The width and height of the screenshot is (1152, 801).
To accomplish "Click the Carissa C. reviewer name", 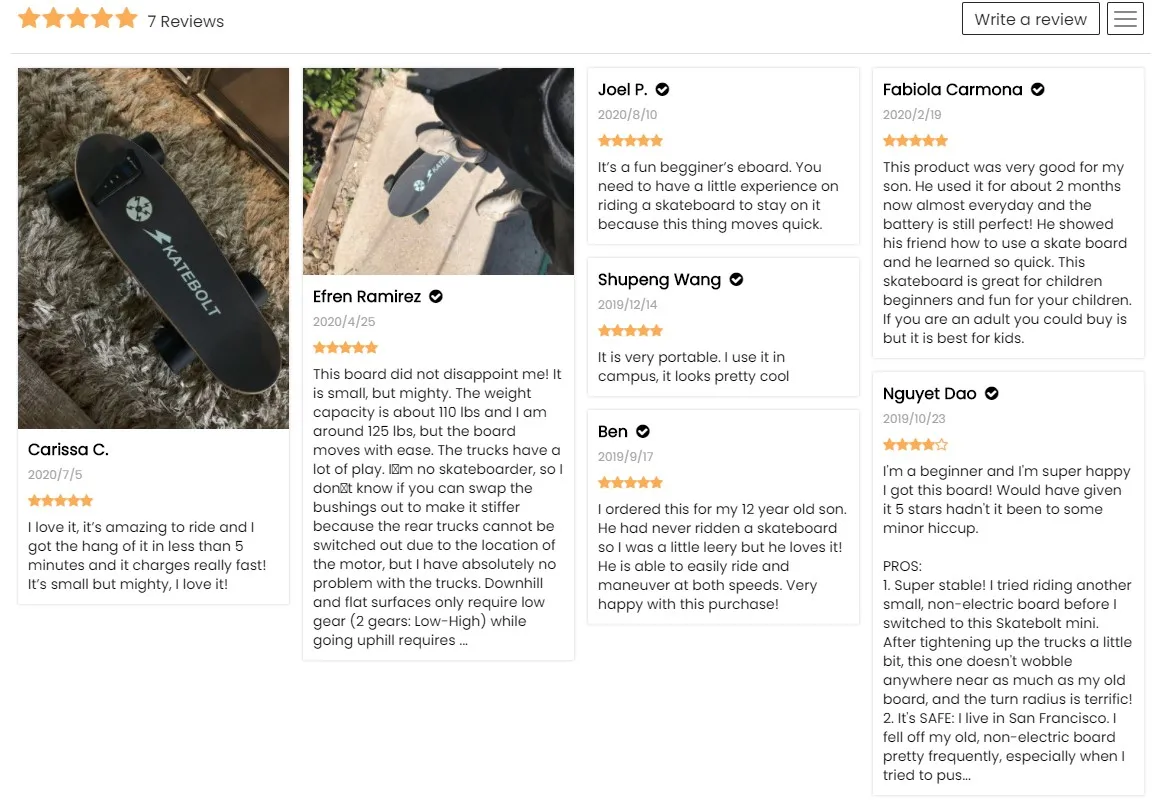I will tap(68, 450).
